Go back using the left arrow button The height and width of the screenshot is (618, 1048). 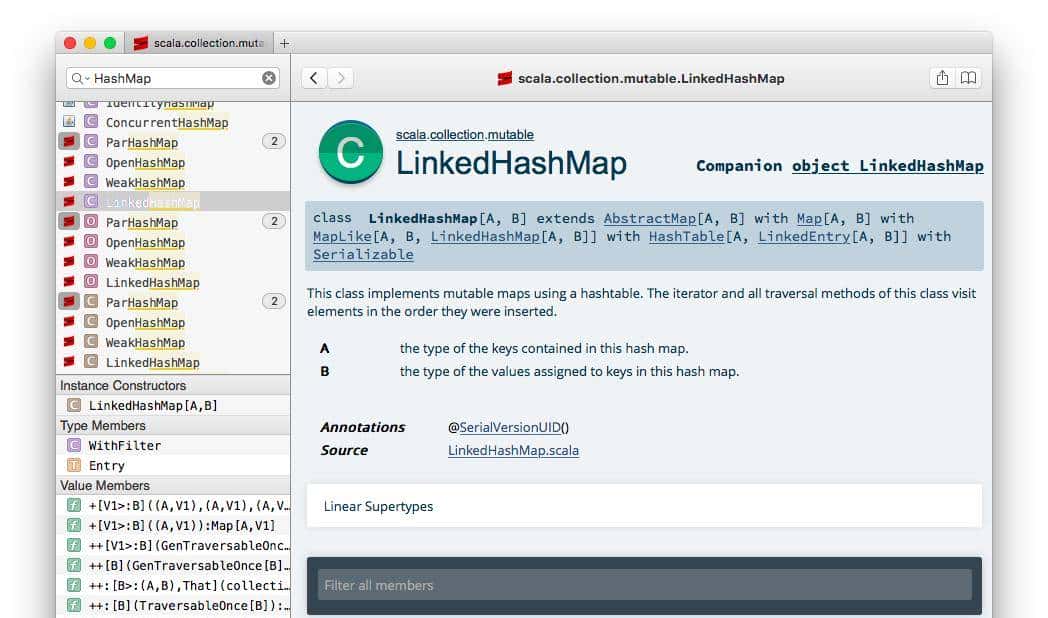(x=313, y=78)
